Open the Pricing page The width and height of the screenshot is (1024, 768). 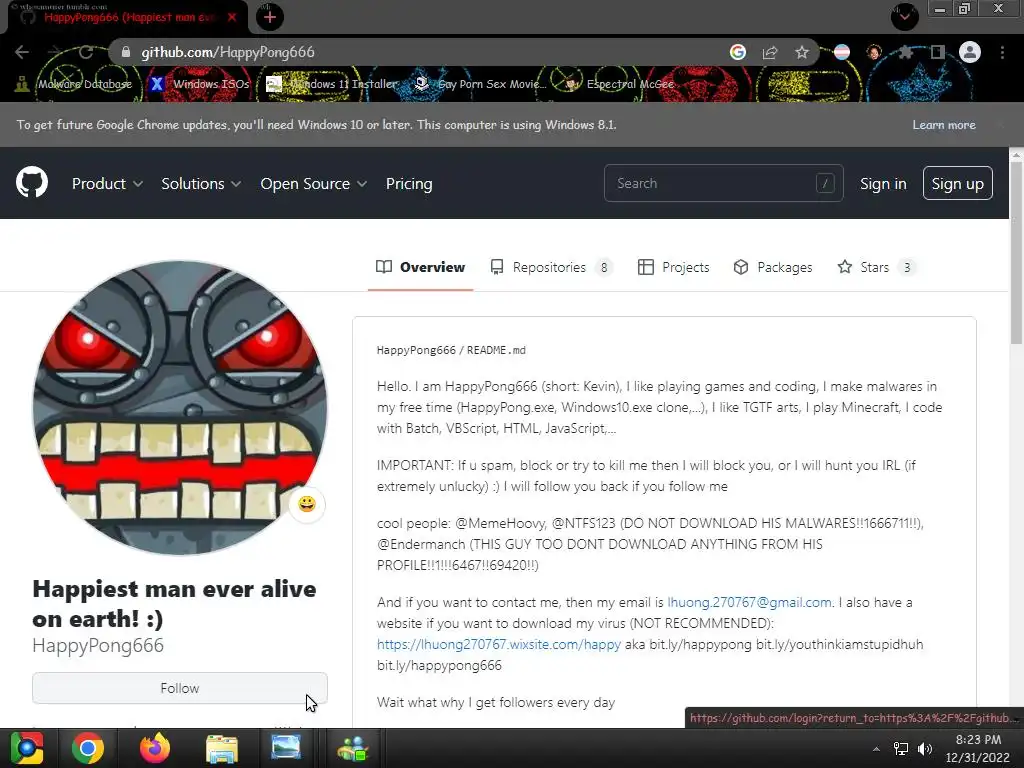click(x=409, y=184)
